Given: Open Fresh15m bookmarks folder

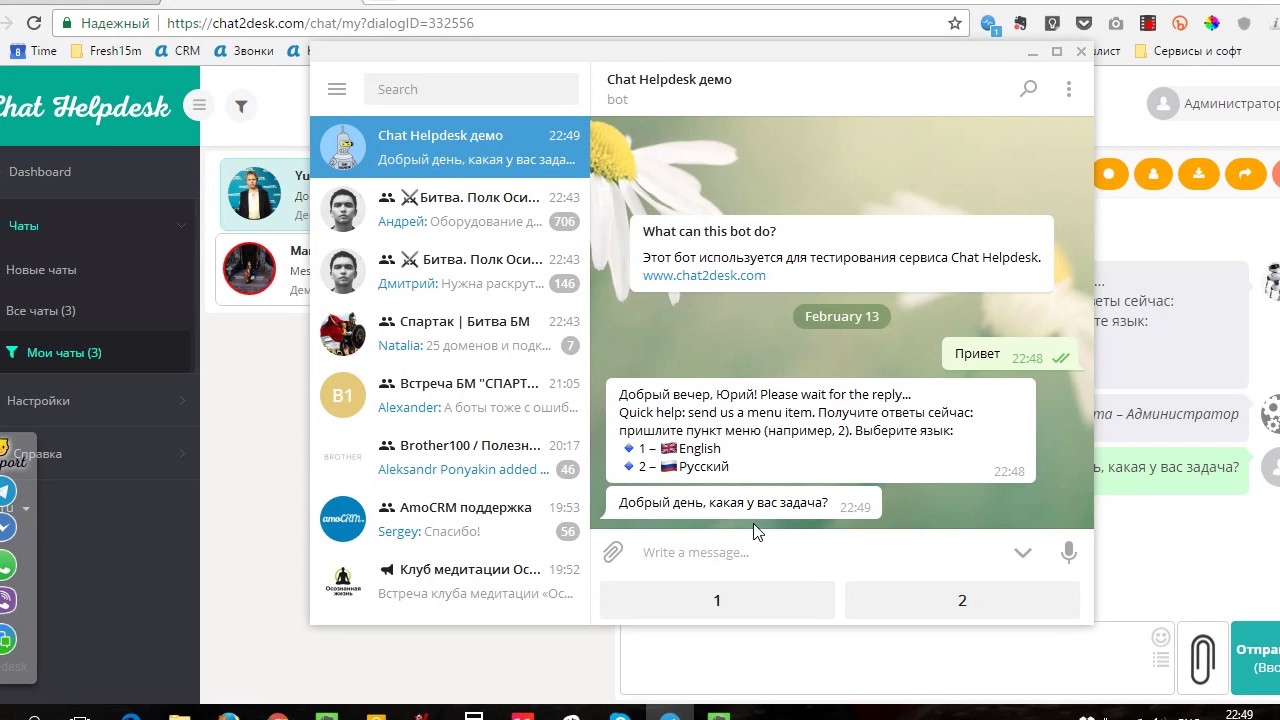Looking at the screenshot, I should pyautogui.click(x=106, y=50).
